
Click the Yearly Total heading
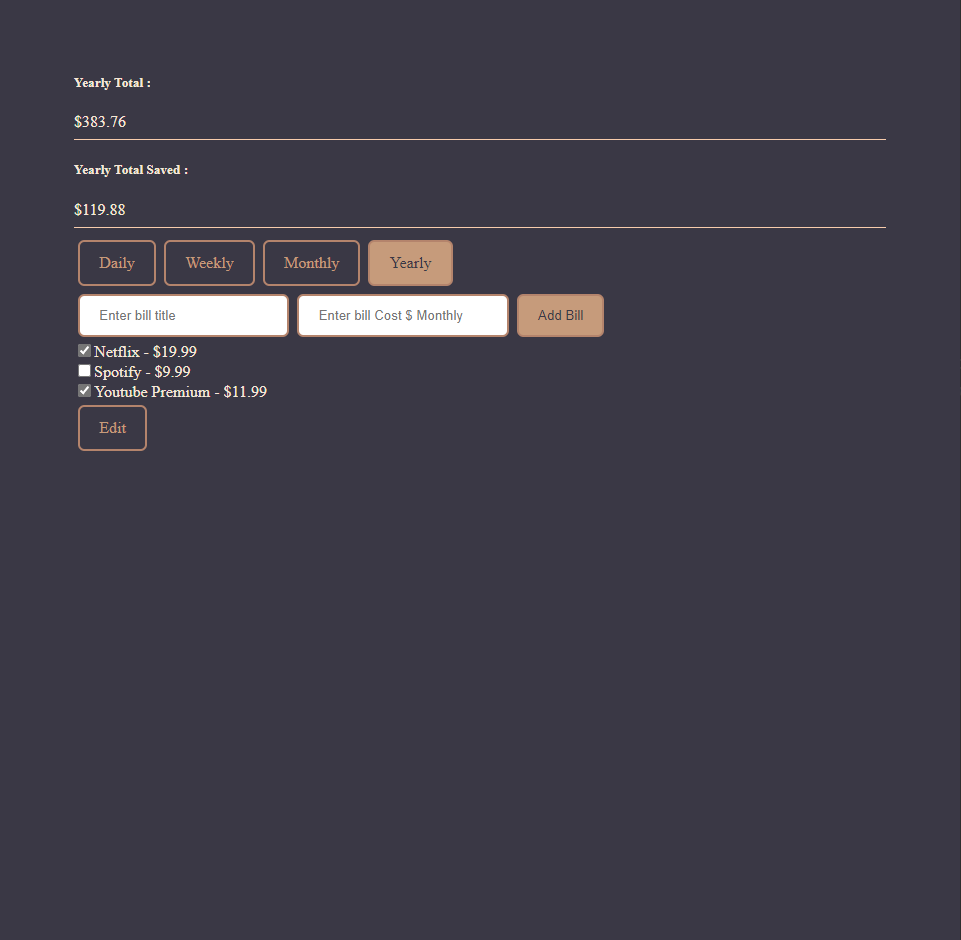pos(112,83)
